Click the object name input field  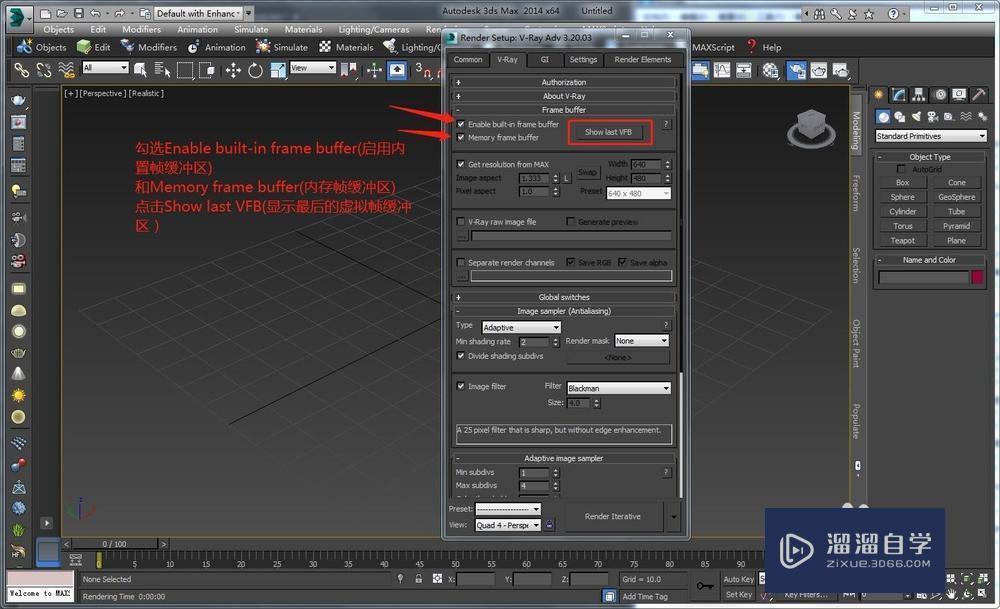click(x=923, y=277)
